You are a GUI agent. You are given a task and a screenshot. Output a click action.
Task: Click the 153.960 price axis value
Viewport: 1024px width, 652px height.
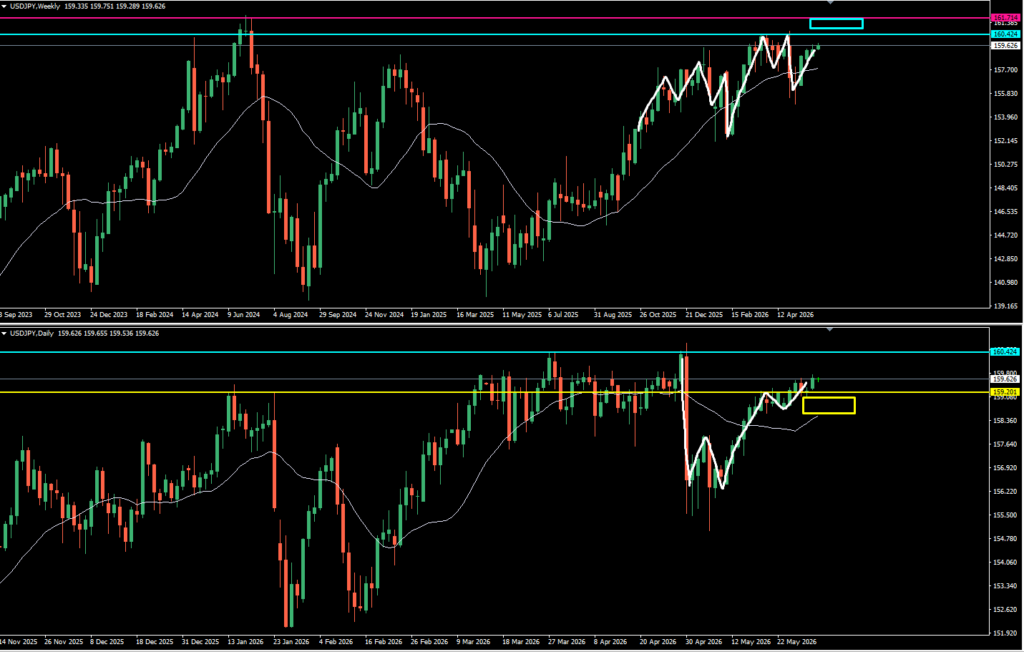[1006, 117]
